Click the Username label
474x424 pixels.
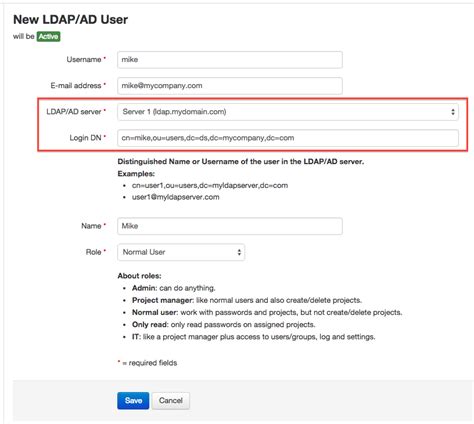84,59
